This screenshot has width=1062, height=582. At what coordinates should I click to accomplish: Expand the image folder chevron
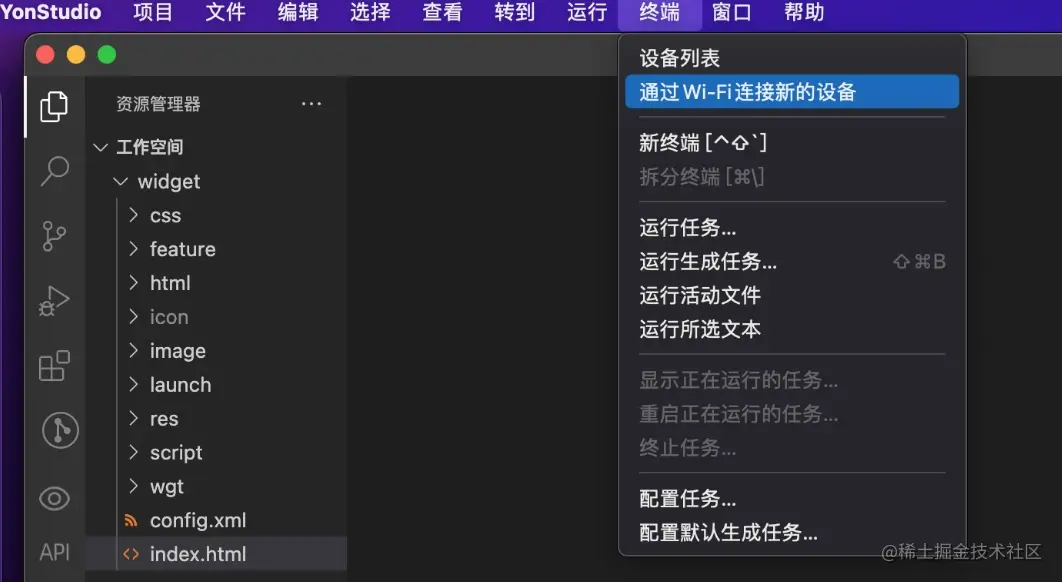pyautogui.click(x=133, y=350)
